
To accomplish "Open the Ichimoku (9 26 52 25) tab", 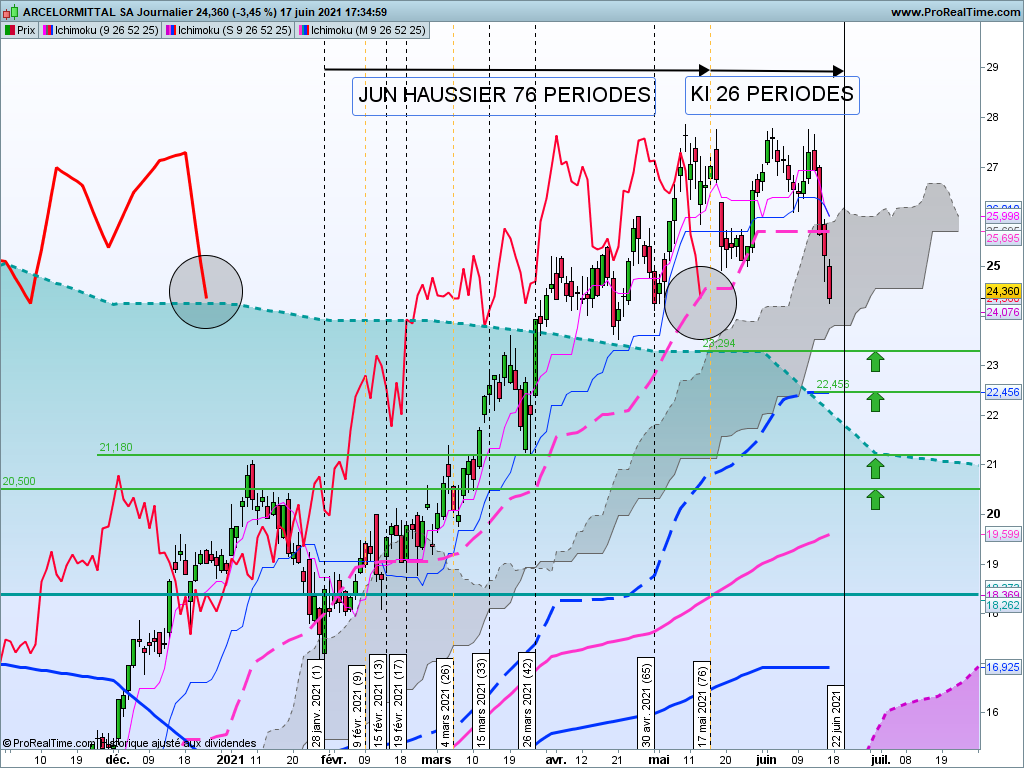I will point(100,30).
